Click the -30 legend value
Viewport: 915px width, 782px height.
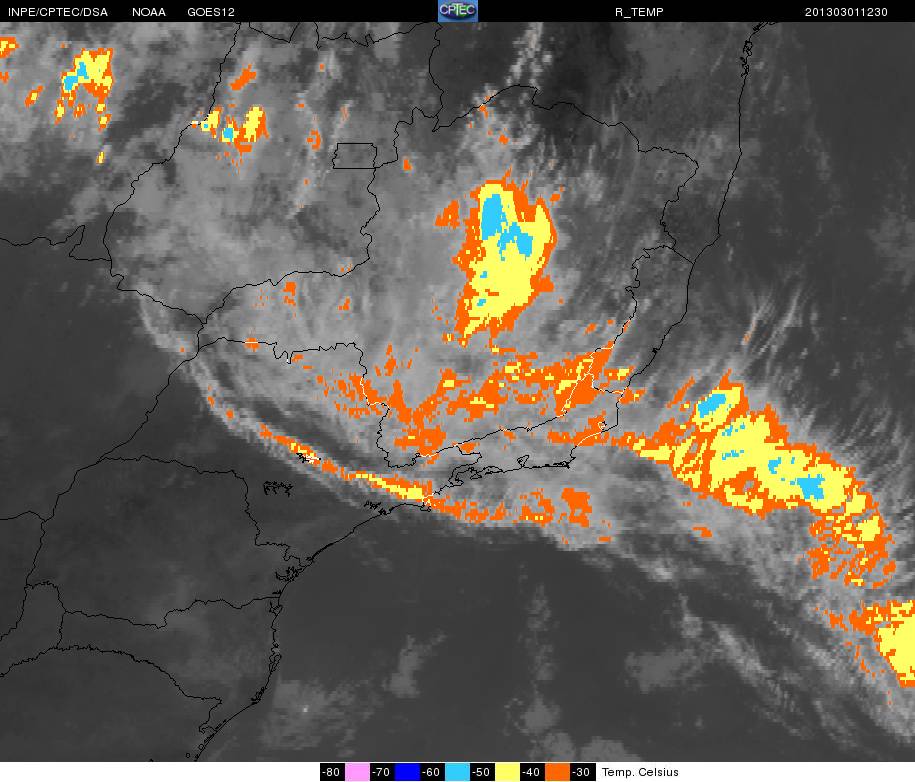(x=582, y=772)
